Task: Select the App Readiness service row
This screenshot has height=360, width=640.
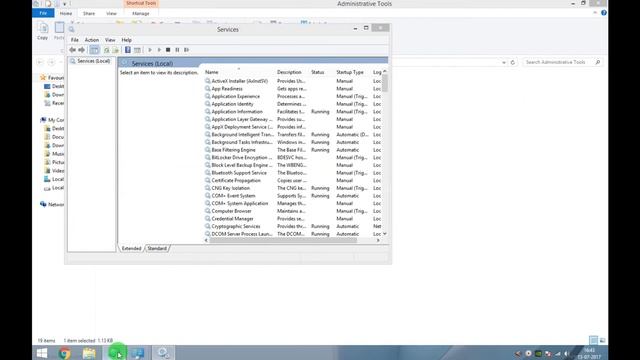Action: point(293,89)
